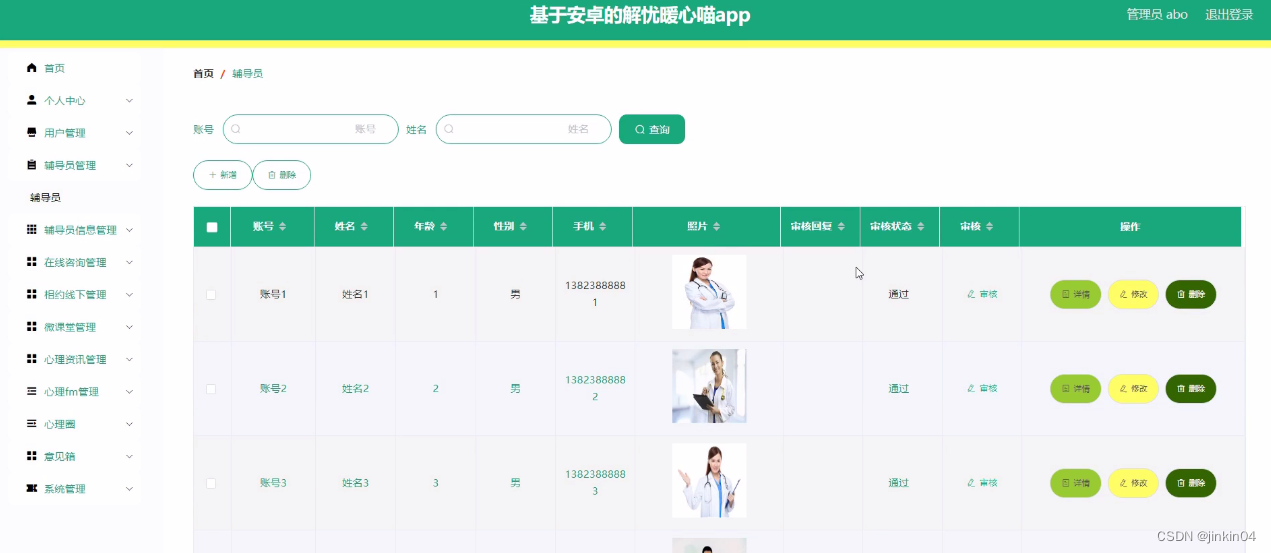
Task: Click the person icon for 个人中心
Action: (32, 100)
